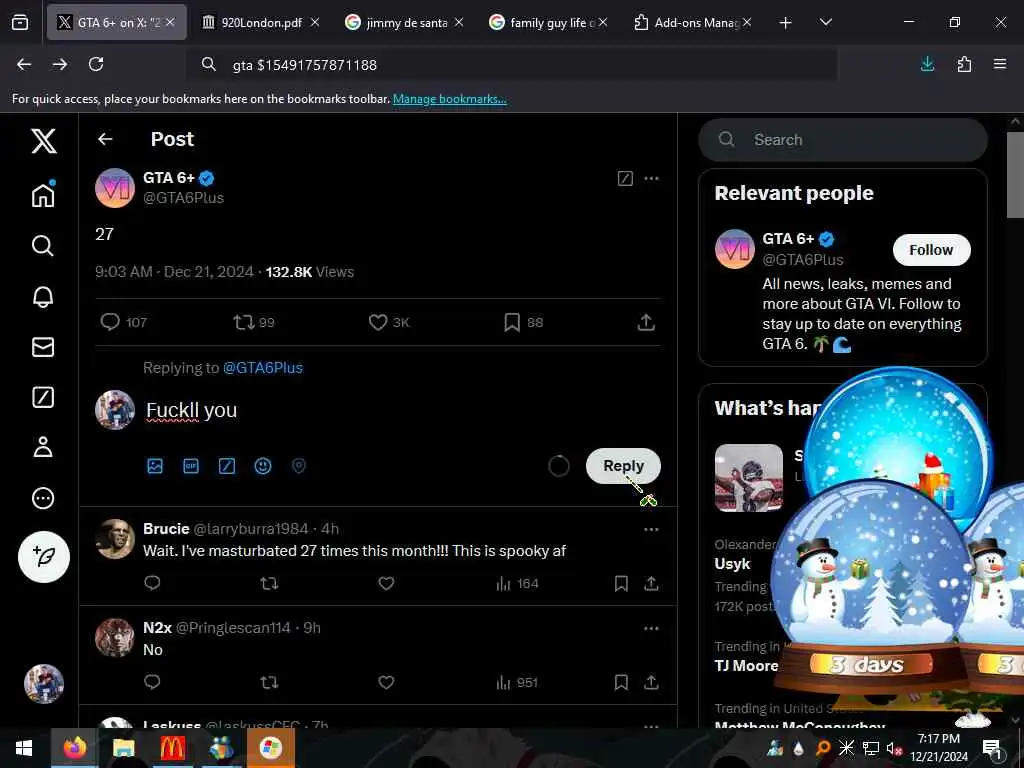Open McDonald's app in taskbar
The height and width of the screenshot is (768, 1024).
click(172, 748)
